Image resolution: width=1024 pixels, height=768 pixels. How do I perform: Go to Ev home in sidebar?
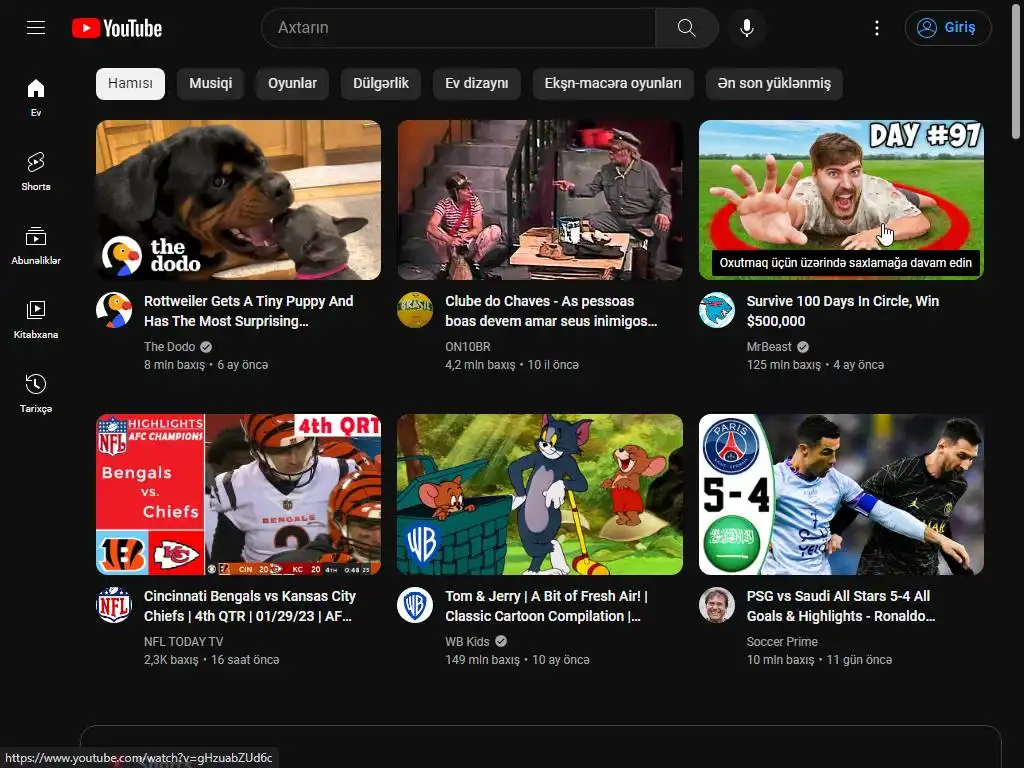click(36, 98)
